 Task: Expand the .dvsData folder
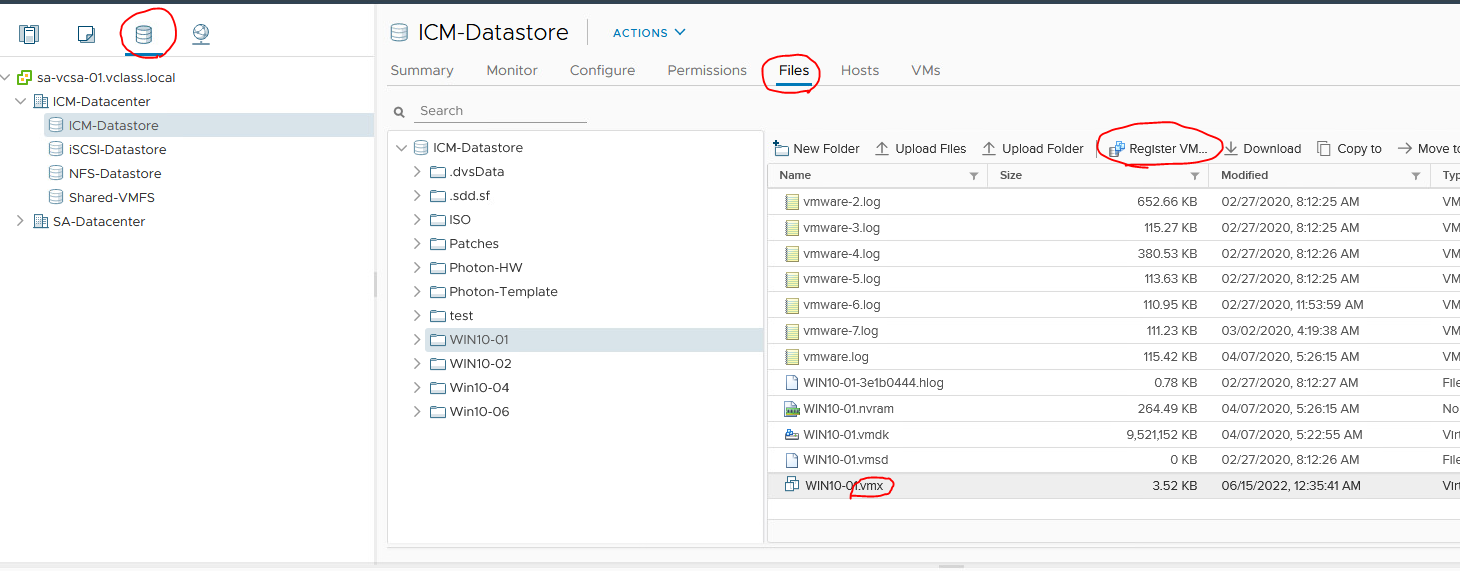[x=418, y=171]
